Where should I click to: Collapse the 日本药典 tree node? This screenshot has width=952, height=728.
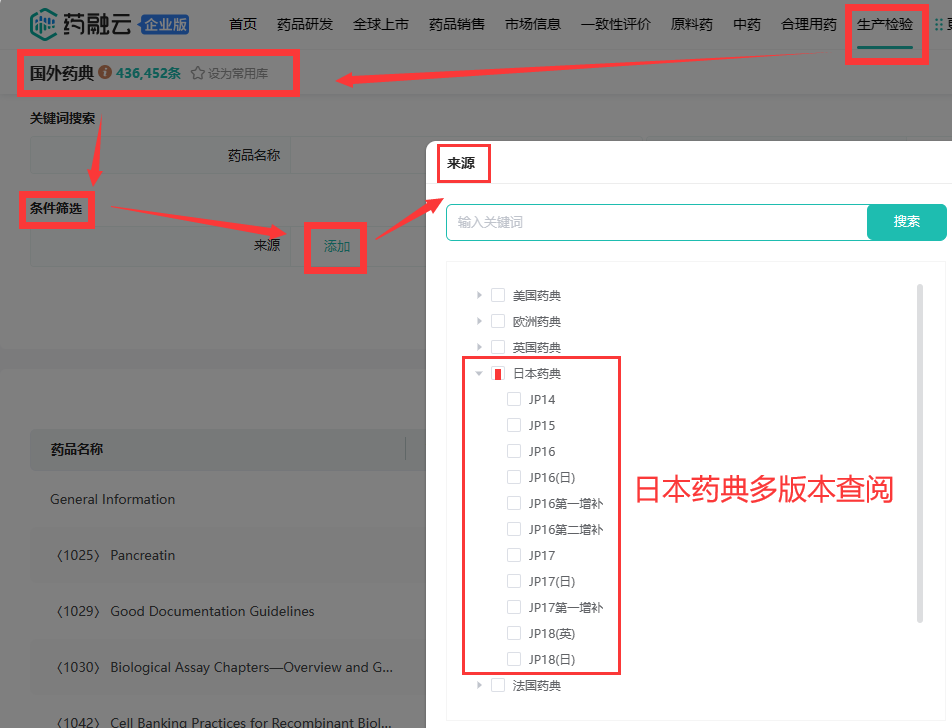coord(479,373)
